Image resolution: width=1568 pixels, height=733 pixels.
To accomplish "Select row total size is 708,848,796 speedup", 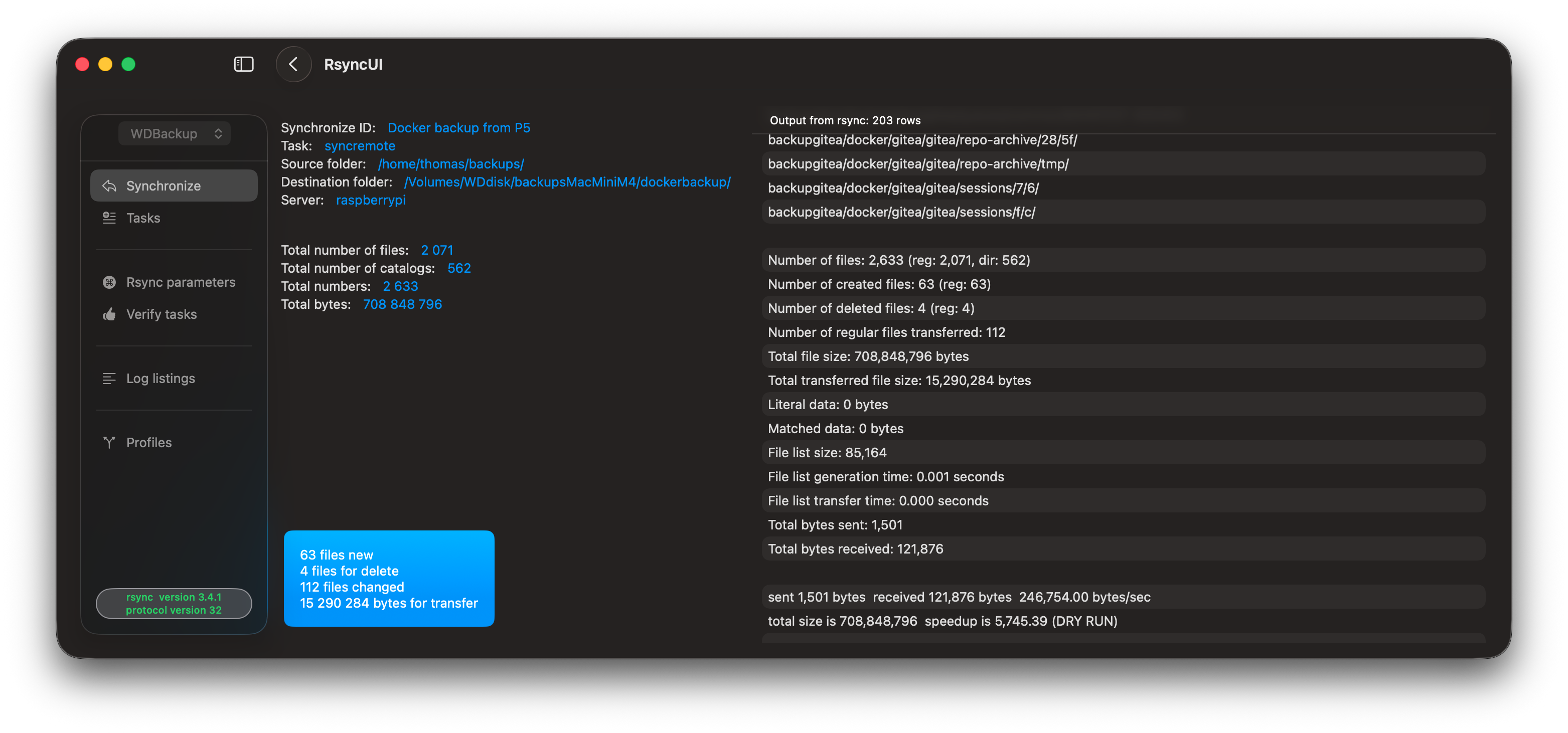I will click(1123, 621).
